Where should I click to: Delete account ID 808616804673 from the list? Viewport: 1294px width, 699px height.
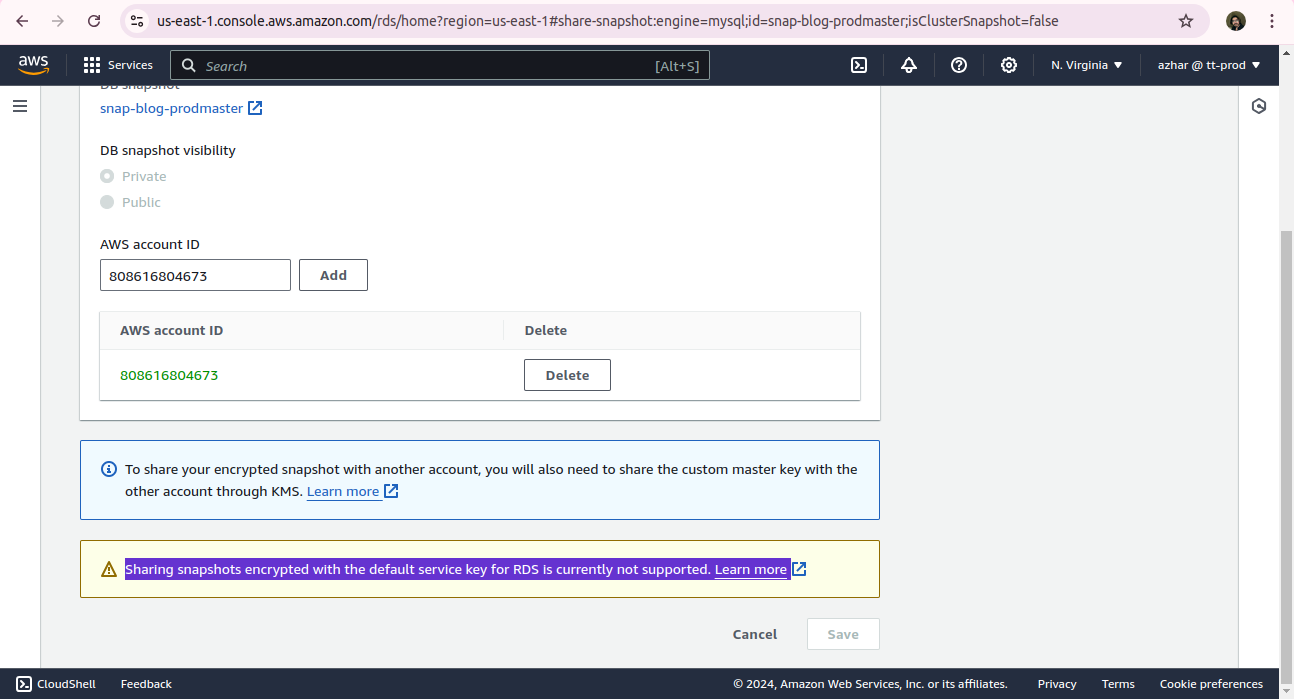point(567,375)
